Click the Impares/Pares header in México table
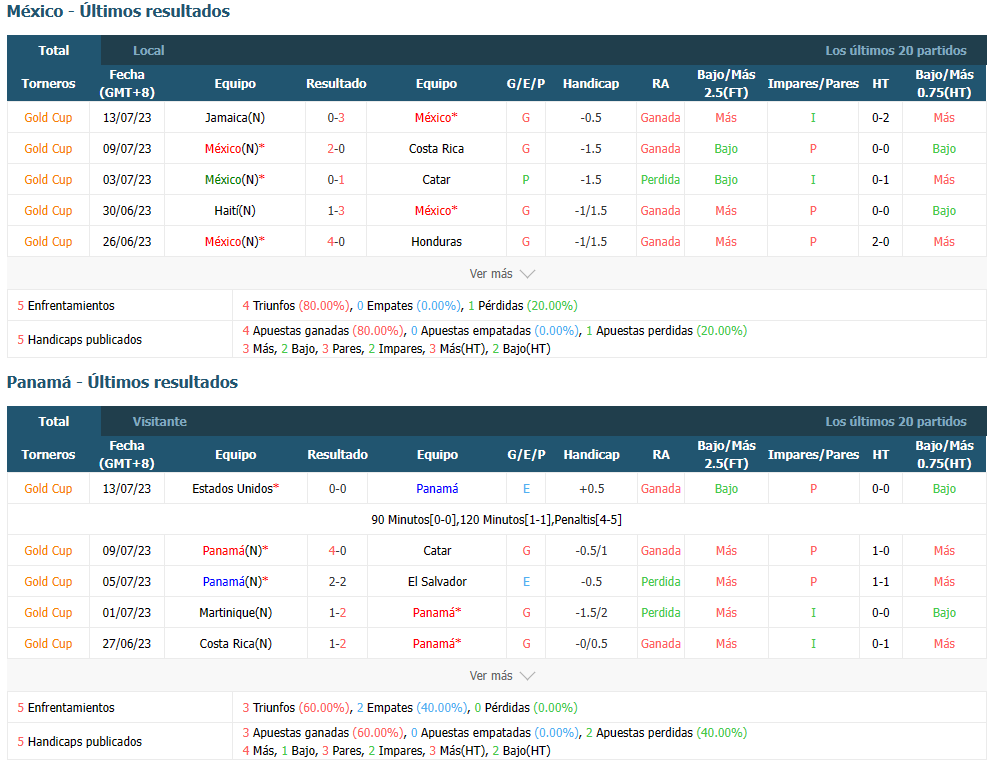The image size is (995, 768). (x=813, y=83)
